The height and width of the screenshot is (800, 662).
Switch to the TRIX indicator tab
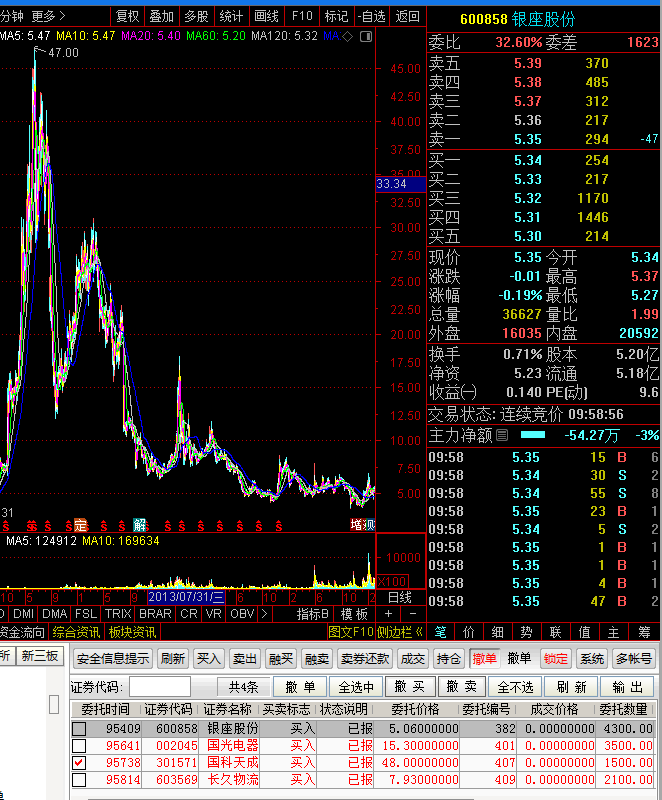coord(118,614)
